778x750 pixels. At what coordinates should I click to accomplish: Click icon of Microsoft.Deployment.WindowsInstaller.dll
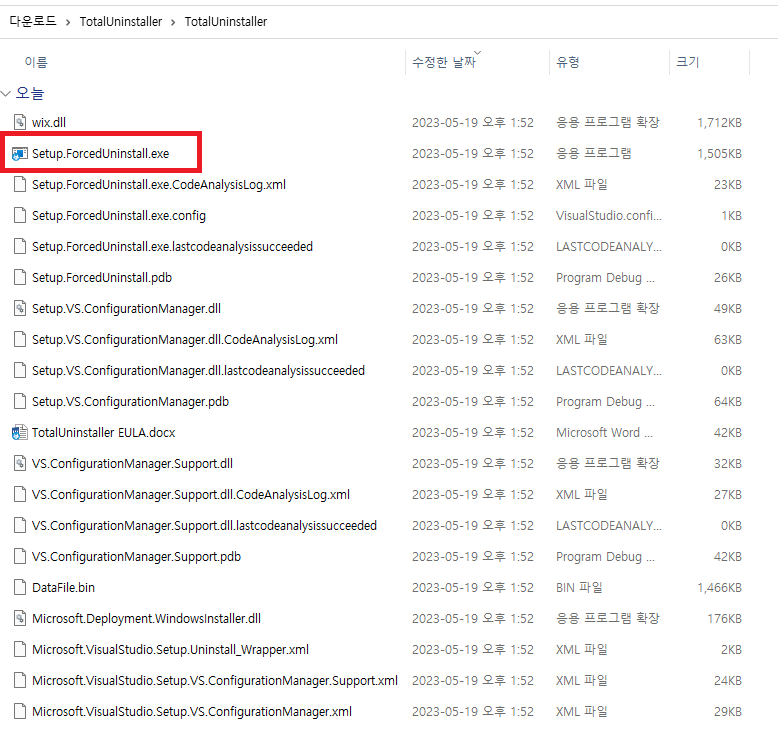point(20,618)
